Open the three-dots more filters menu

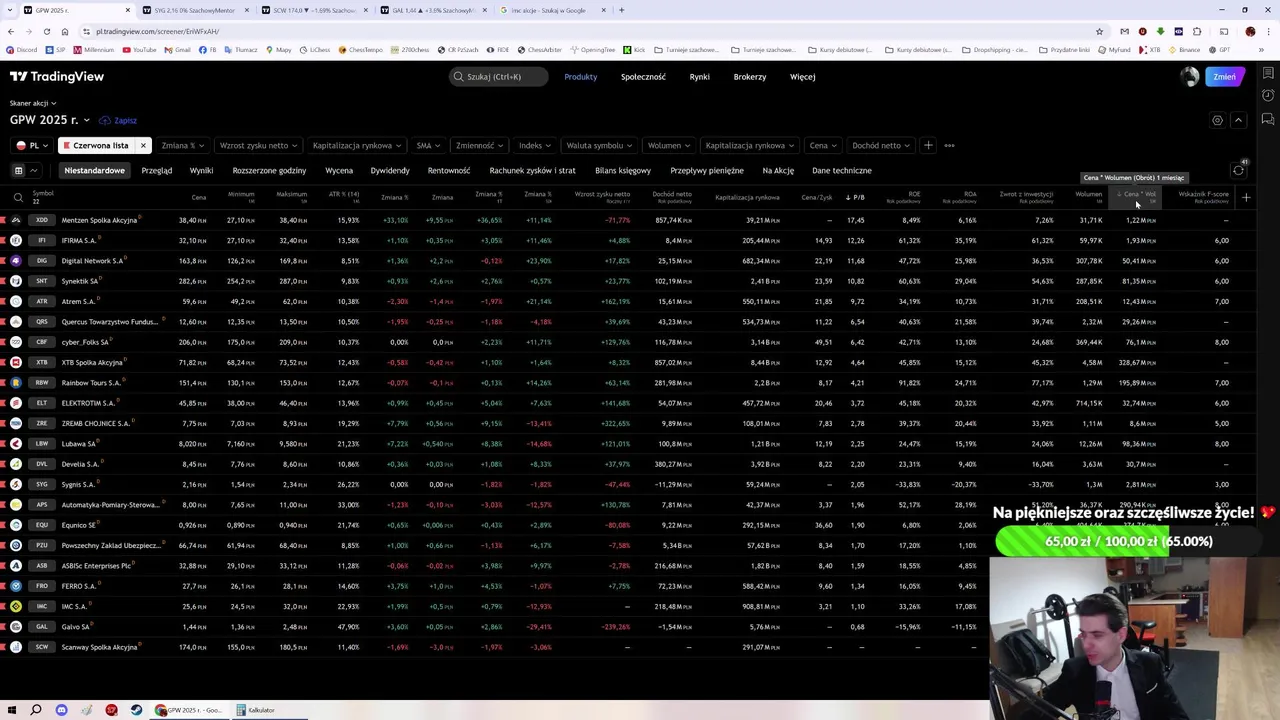coord(949,145)
